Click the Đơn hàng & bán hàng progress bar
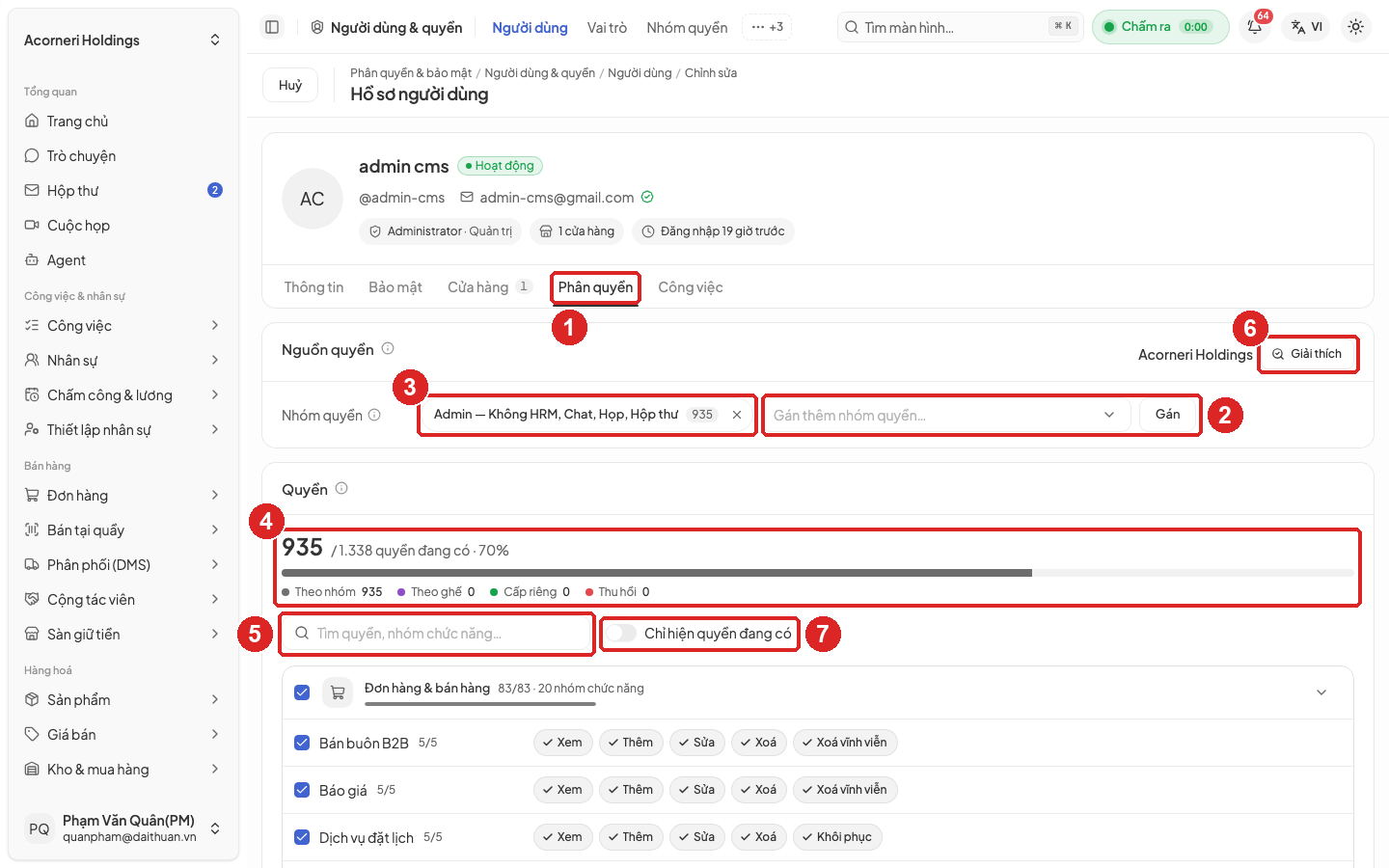This screenshot has width=1389, height=868. [480, 704]
